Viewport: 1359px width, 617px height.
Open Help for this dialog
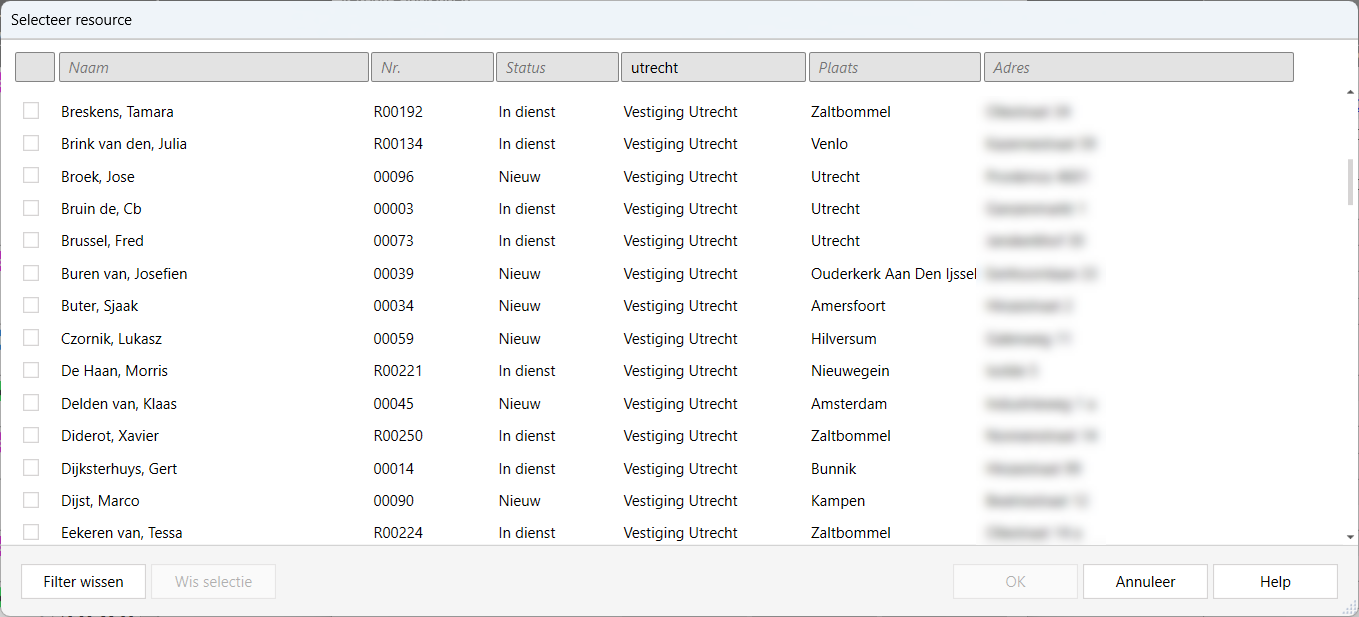pos(1275,581)
